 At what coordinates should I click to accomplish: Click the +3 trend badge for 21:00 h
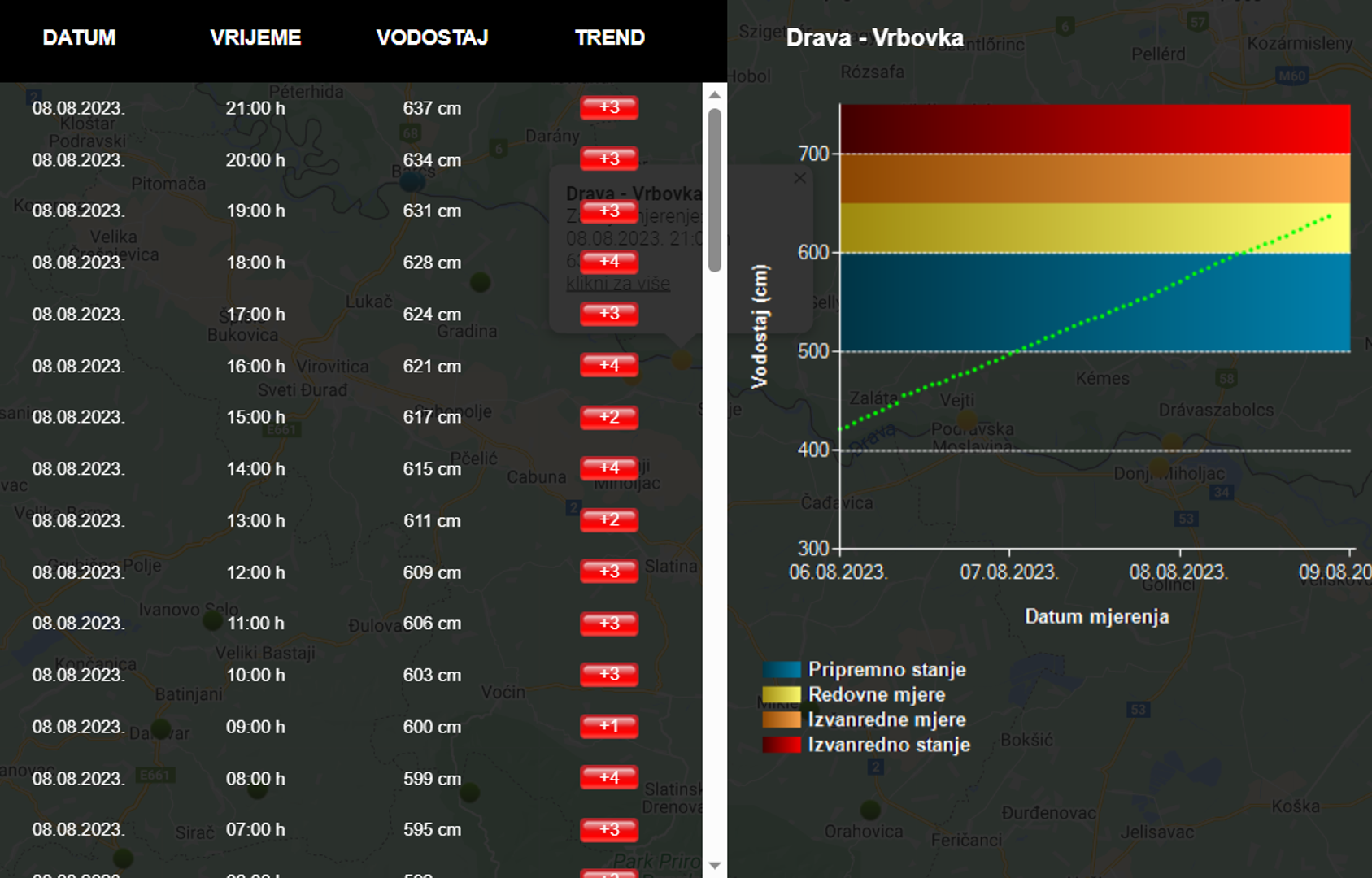coord(609,107)
